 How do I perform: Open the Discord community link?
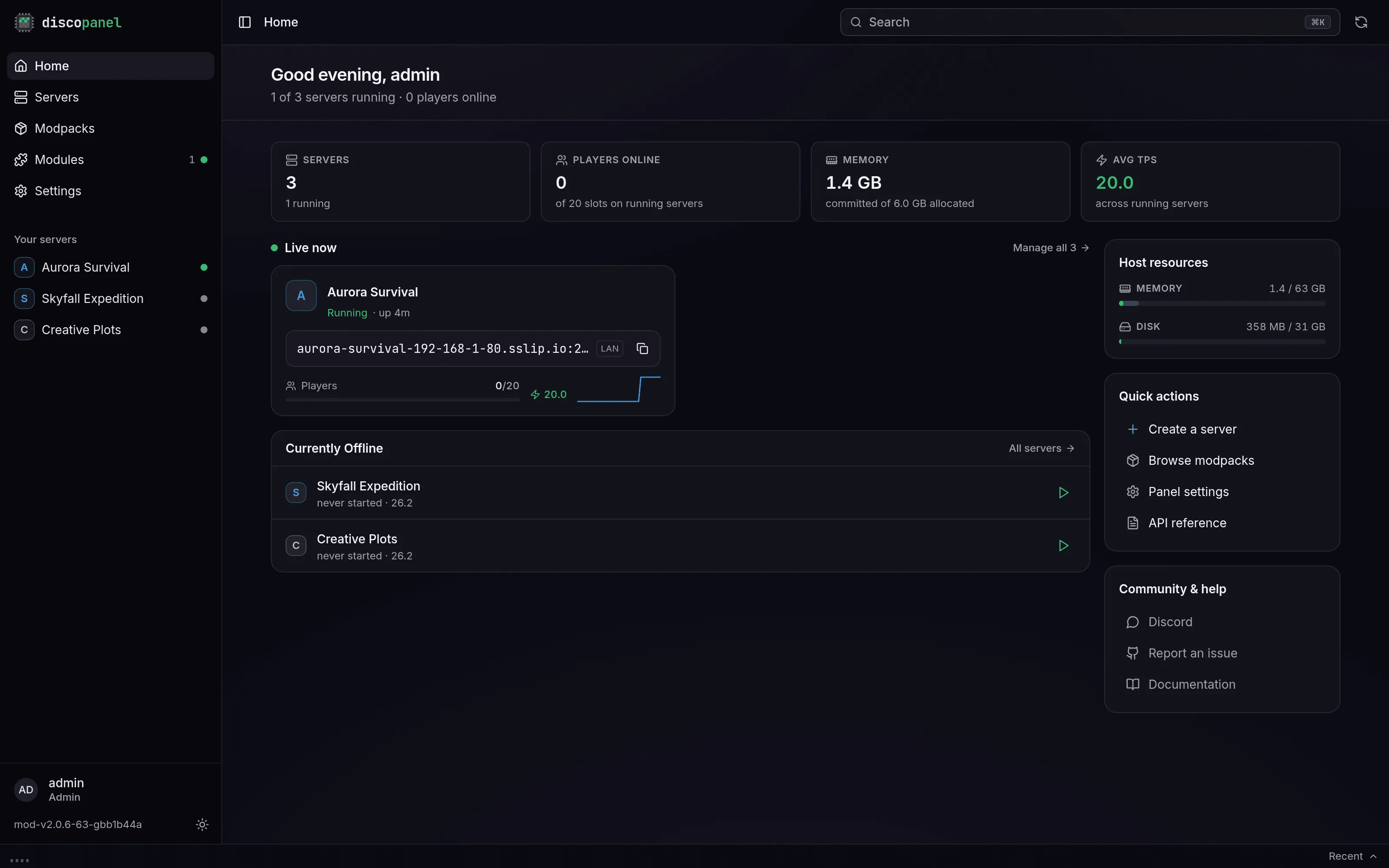tap(1221, 622)
